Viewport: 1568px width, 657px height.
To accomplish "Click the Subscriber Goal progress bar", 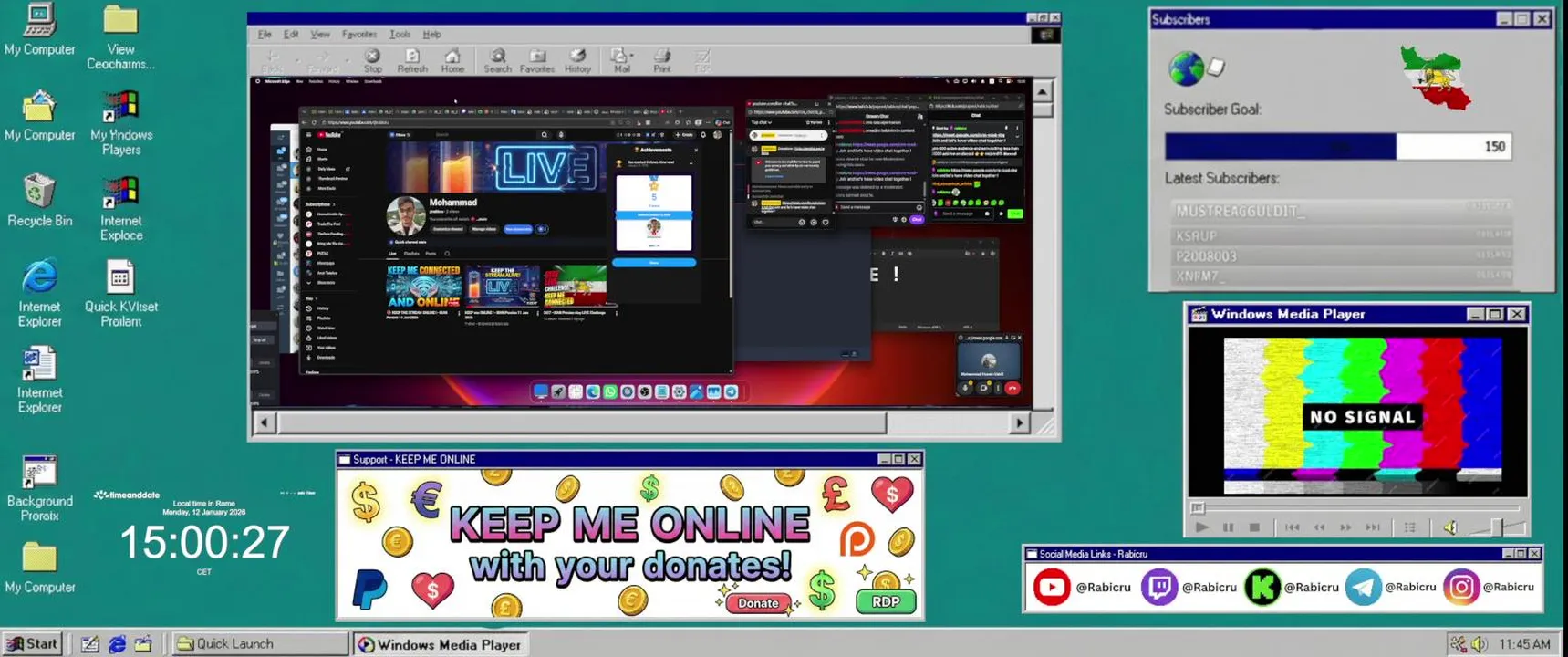I will (1338, 146).
